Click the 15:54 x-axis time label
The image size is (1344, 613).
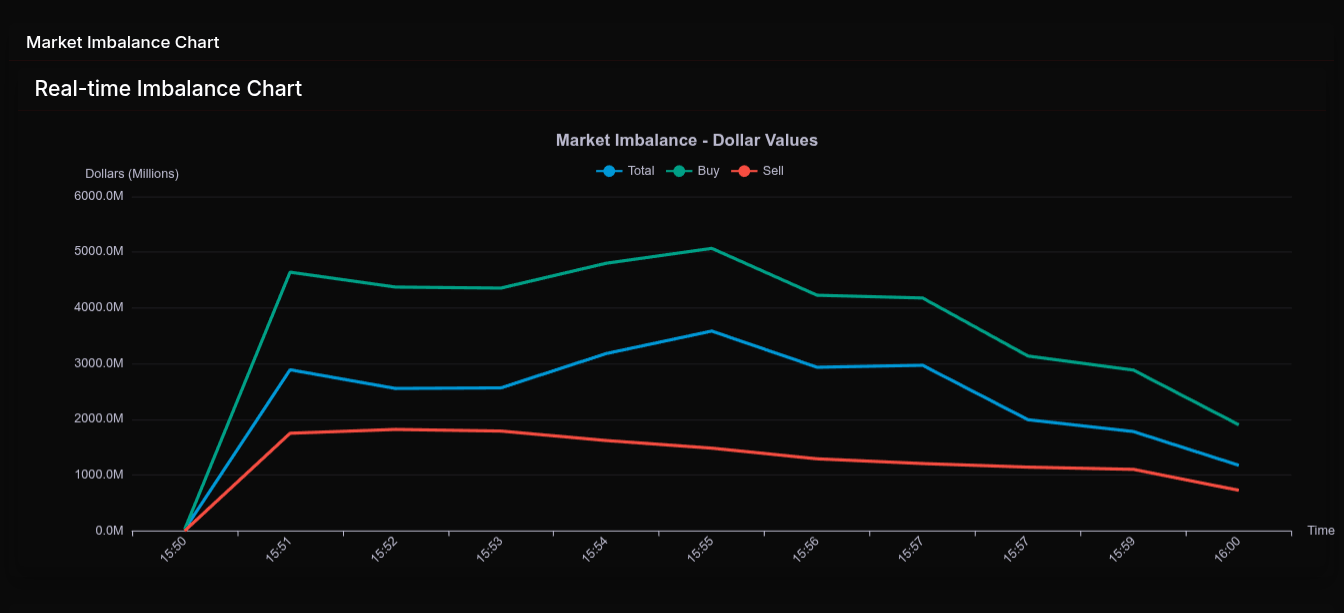click(x=595, y=549)
